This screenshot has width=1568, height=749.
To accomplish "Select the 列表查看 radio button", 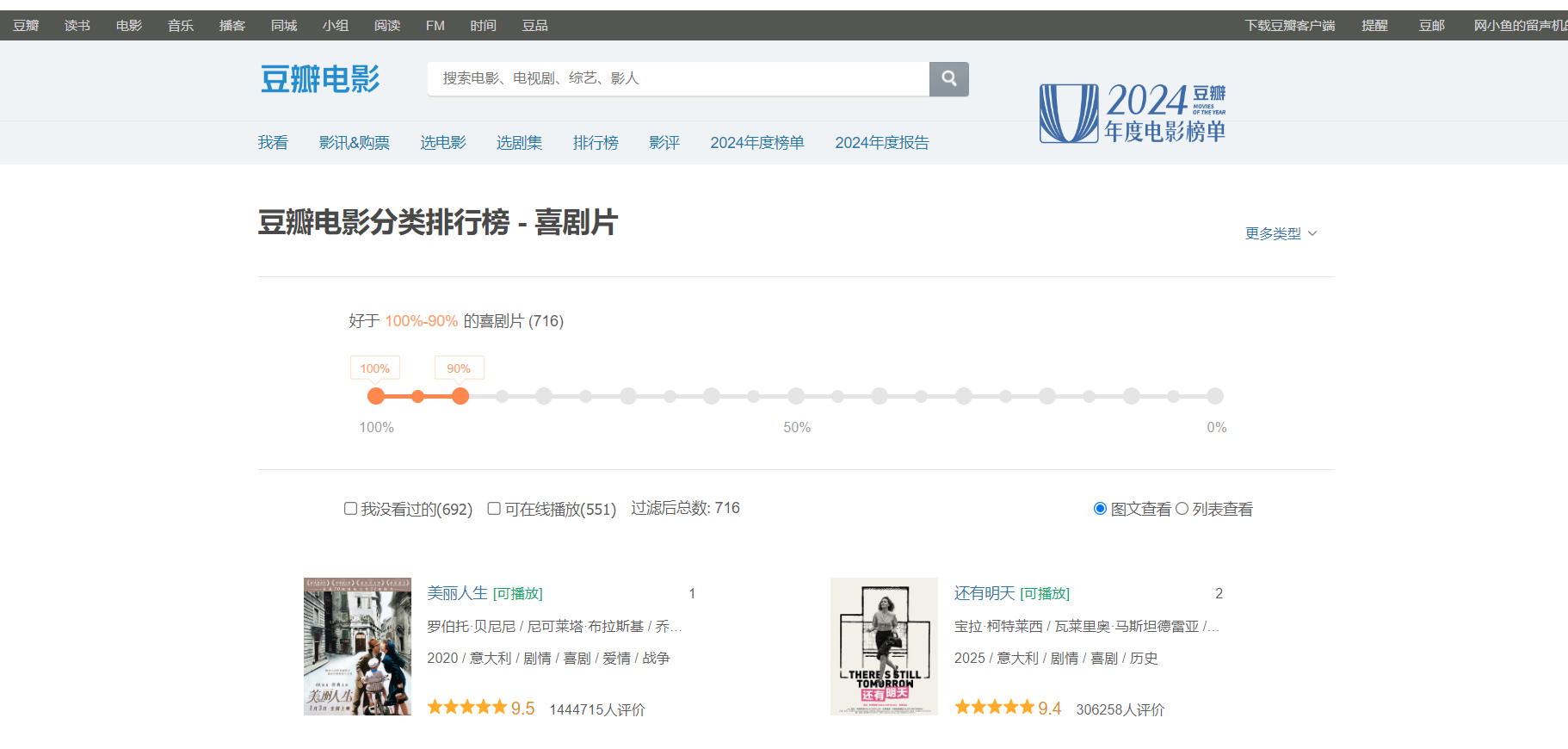I will 1182,509.
